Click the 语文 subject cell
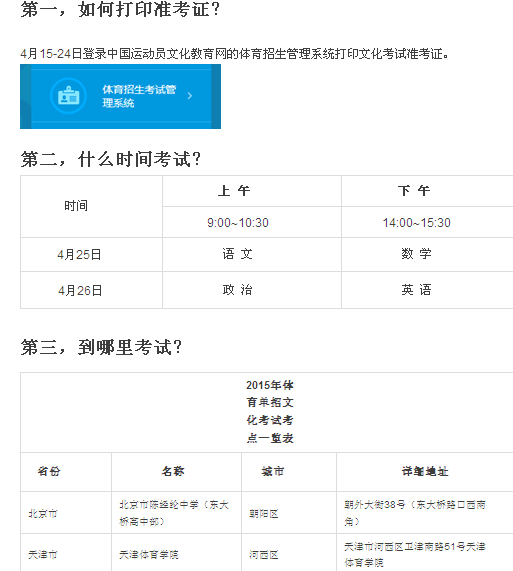 pyautogui.click(x=252, y=255)
